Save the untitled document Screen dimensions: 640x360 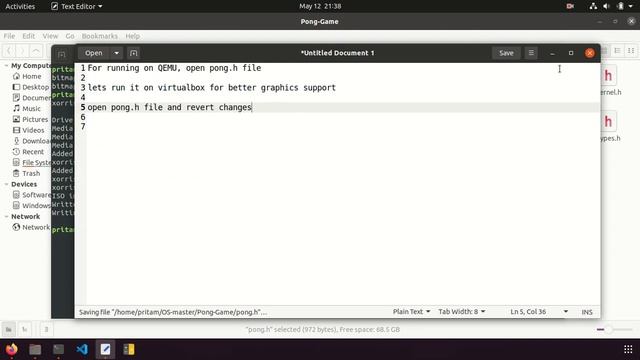click(x=506, y=53)
